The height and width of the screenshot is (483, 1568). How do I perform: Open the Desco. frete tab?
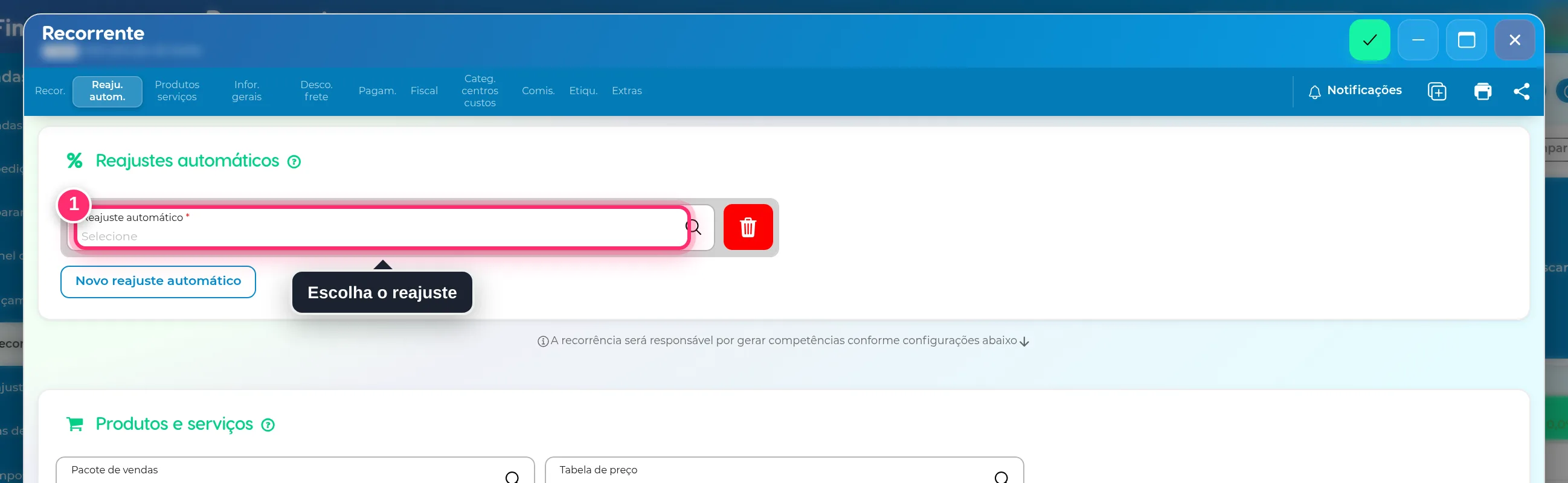pos(316,91)
